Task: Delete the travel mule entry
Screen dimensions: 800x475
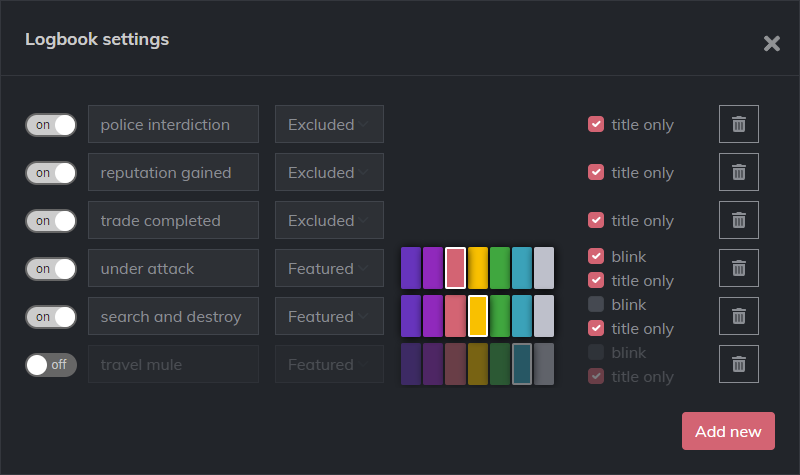Action: point(739,364)
